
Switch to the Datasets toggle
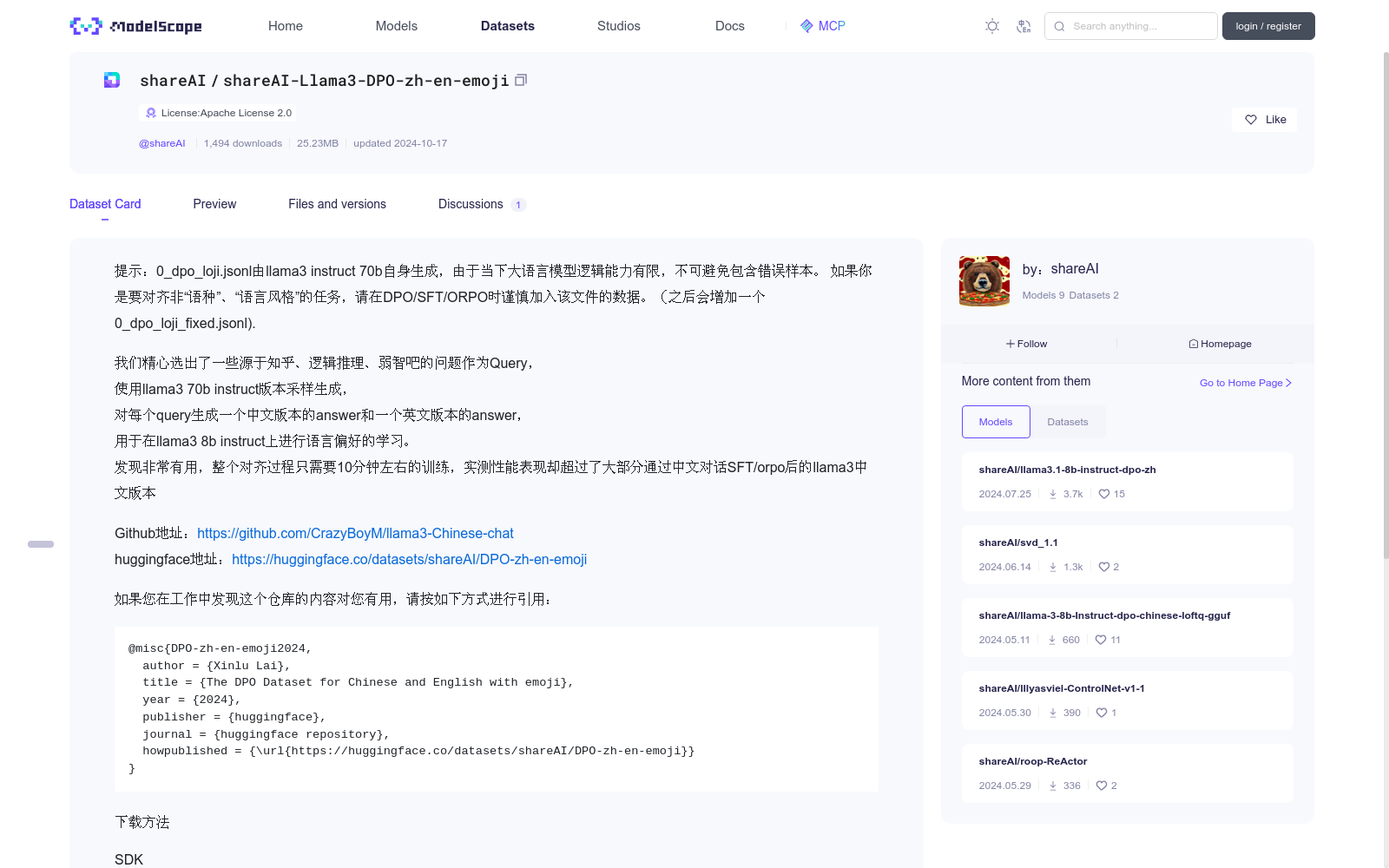(x=1068, y=422)
